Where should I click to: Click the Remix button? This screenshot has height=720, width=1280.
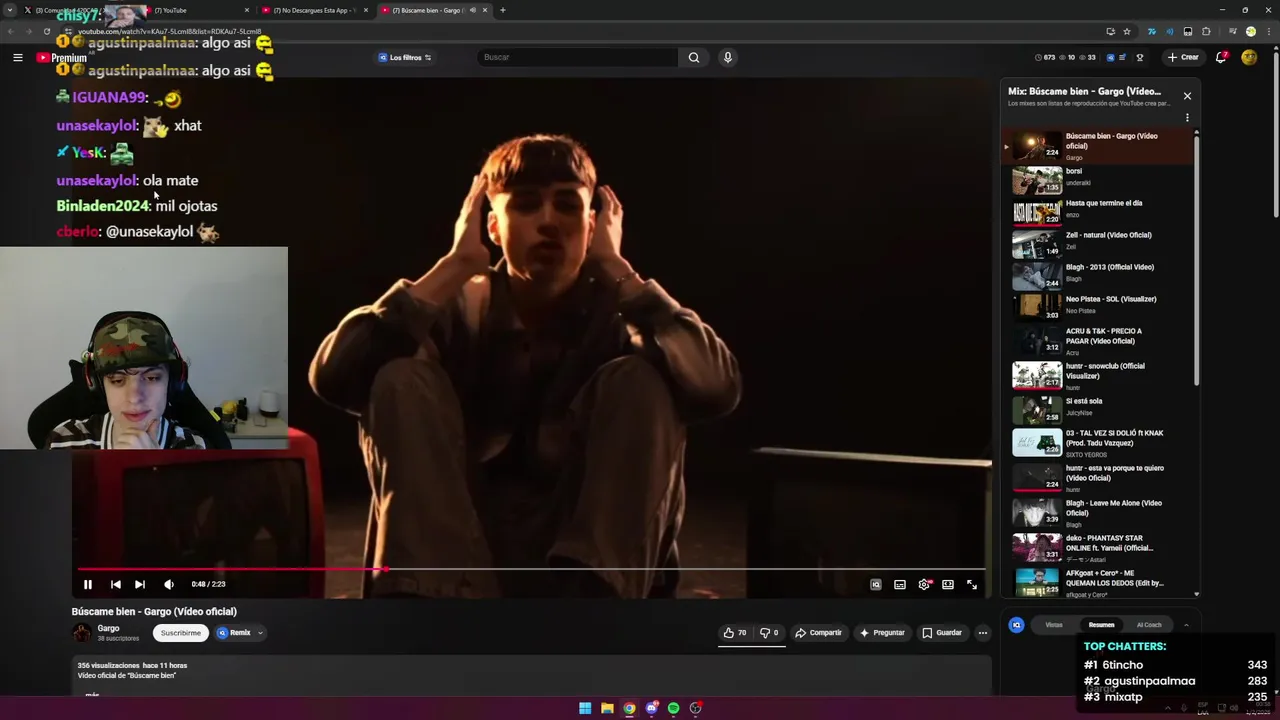(x=235, y=632)
